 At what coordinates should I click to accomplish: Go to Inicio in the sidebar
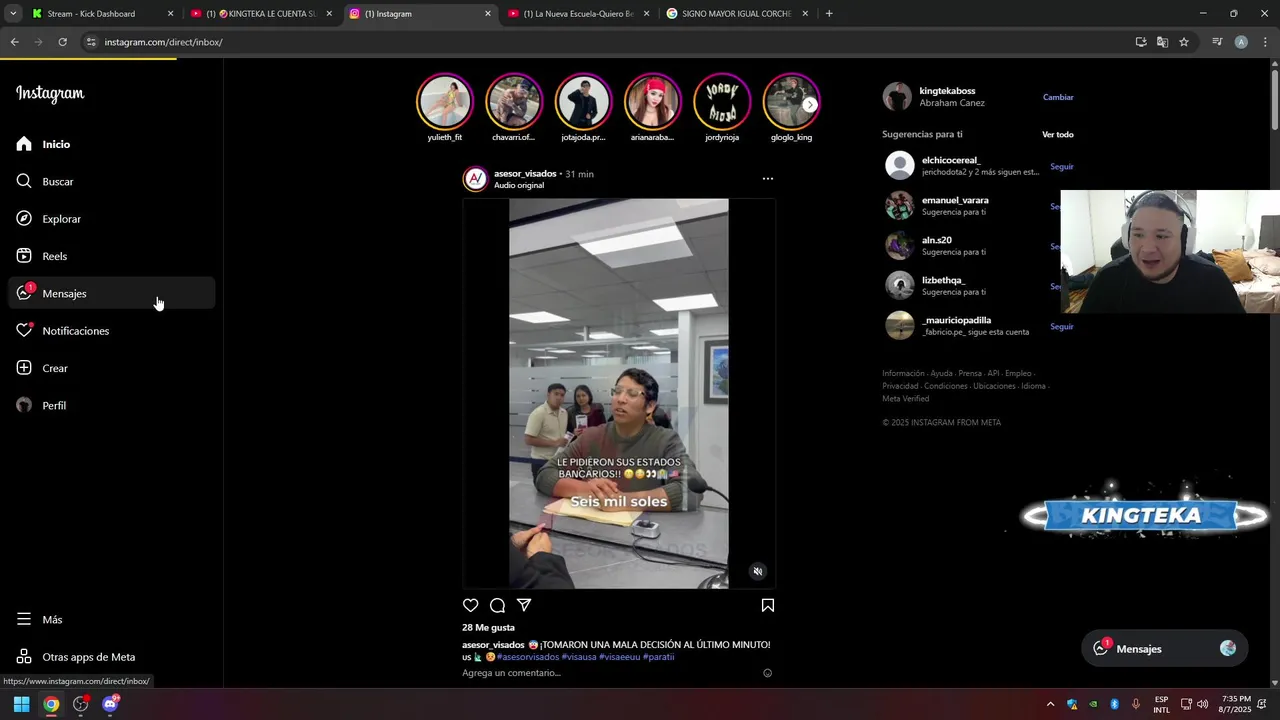pyautogui.click(x=111, y=144)
